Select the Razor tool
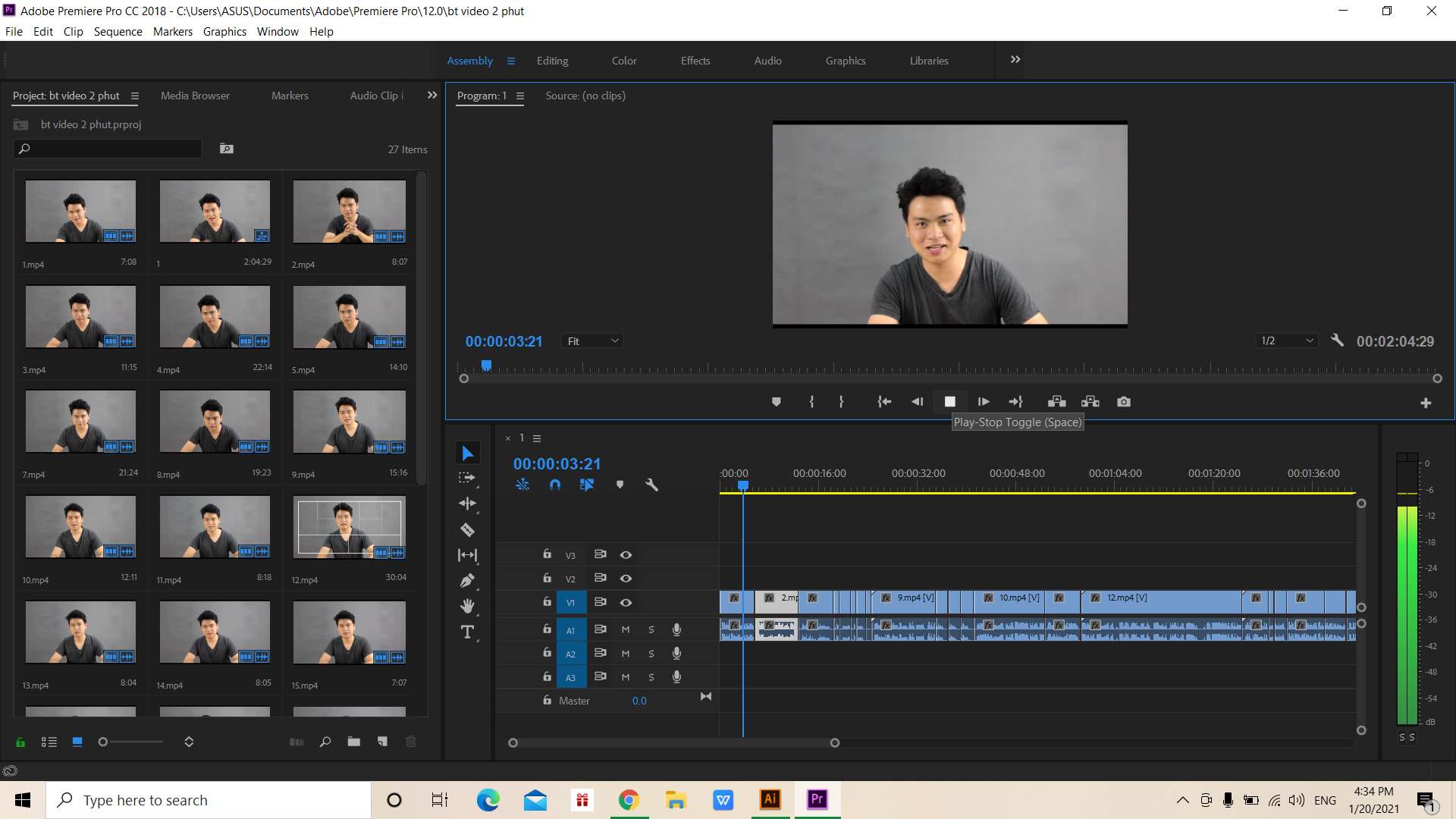The height and width of the screenshot is (819, 1456). coord(467,529)
